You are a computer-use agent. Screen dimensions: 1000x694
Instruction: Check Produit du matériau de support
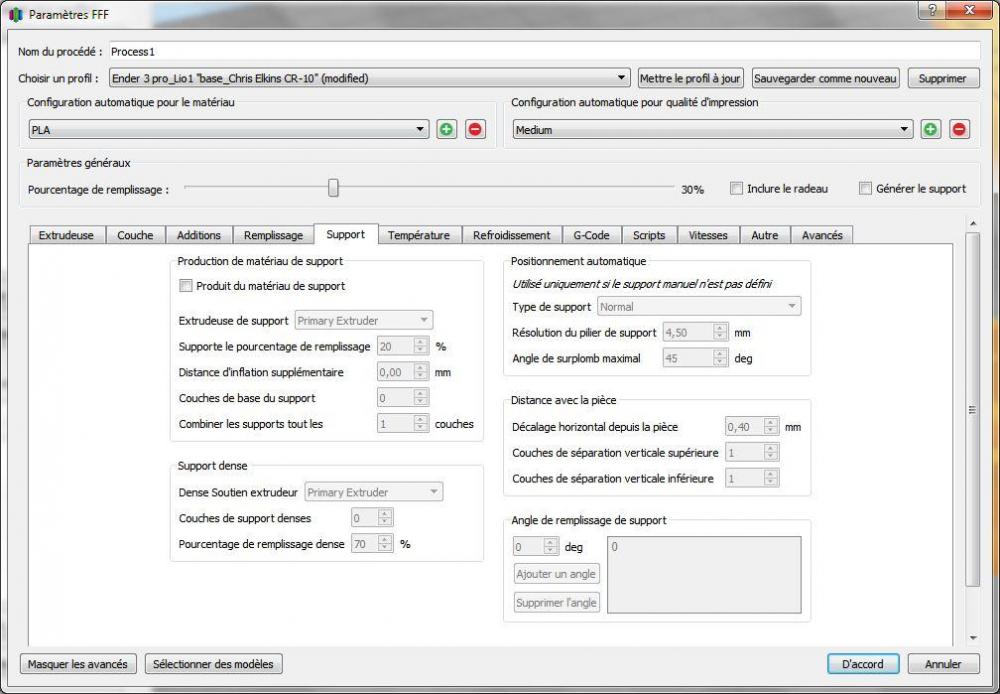click(x=186, y=286)
